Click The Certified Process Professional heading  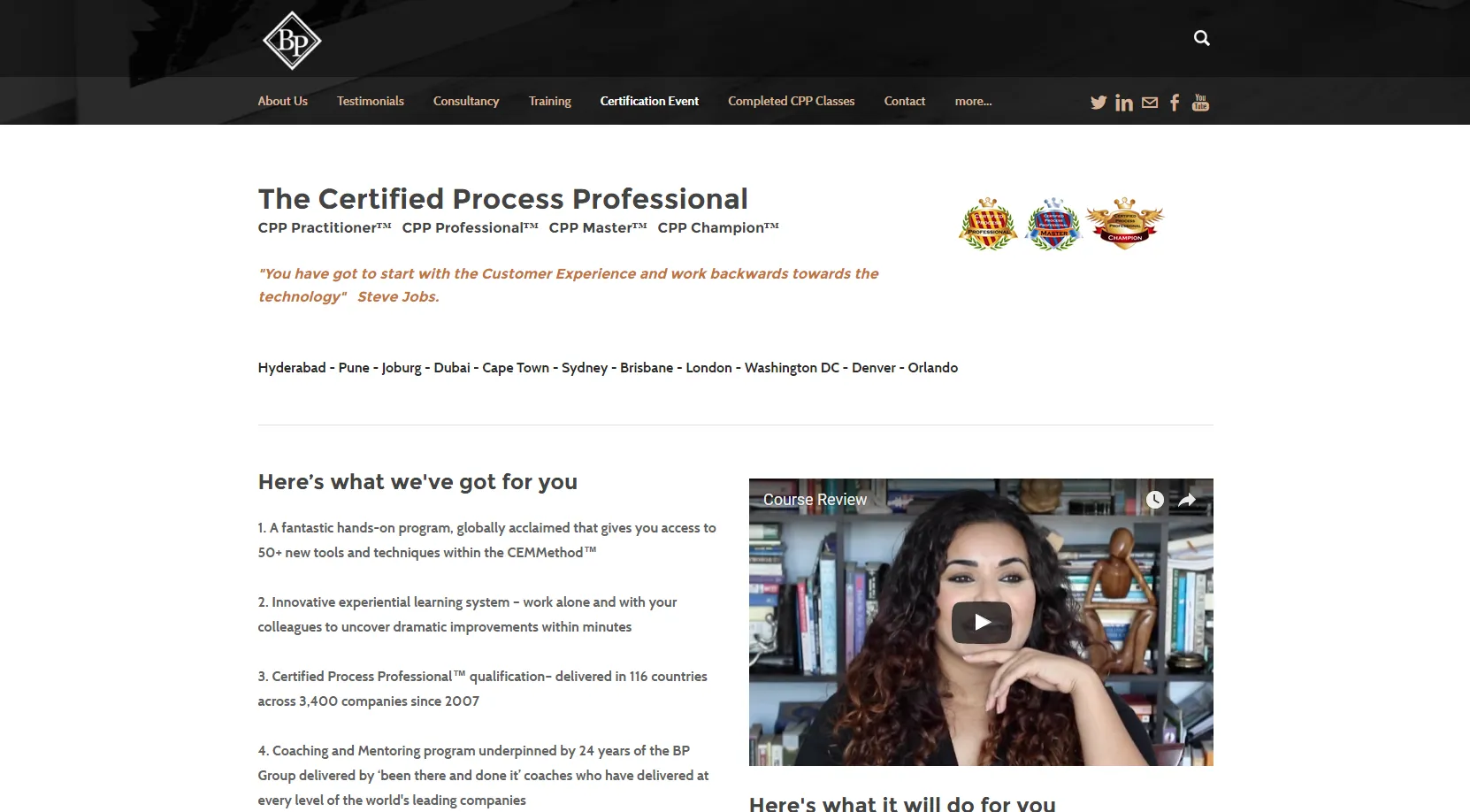tap(502, 199)
